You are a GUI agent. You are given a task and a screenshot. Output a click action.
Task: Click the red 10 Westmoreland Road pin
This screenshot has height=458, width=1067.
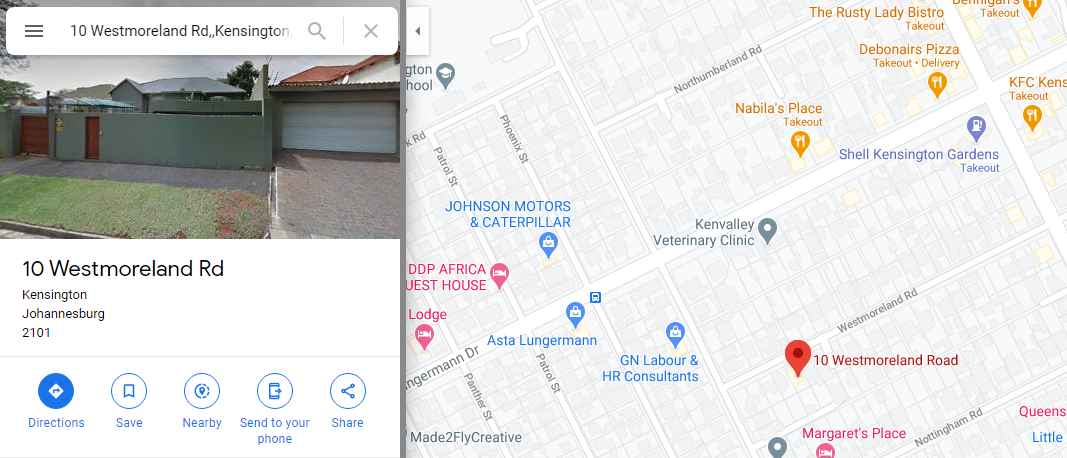[x=798, y=357]
